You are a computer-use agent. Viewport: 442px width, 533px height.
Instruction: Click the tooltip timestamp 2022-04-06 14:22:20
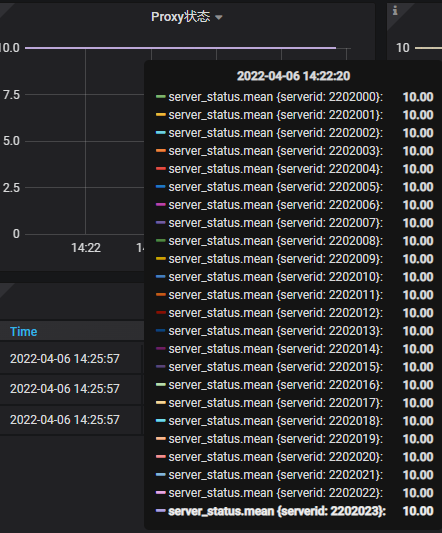tap(293, 76)
